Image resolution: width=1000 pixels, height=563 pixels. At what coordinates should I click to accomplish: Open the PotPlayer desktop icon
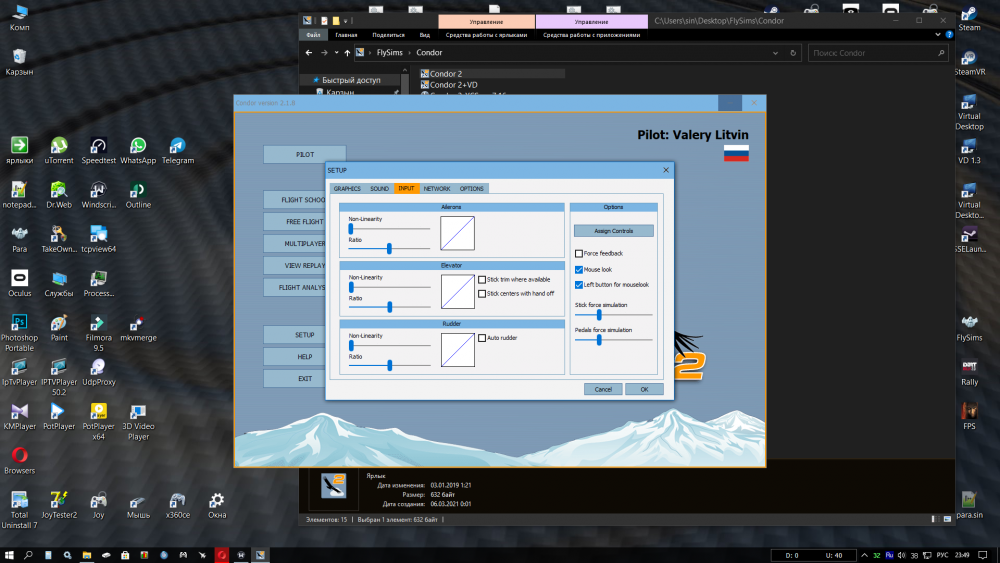pyautogui.click(x=59, y=416)
